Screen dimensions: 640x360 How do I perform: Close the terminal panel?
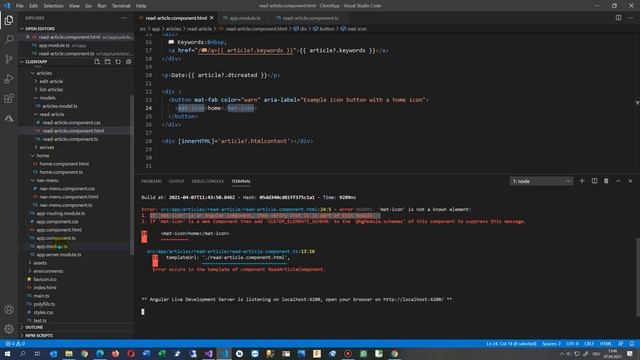(630, 181)
